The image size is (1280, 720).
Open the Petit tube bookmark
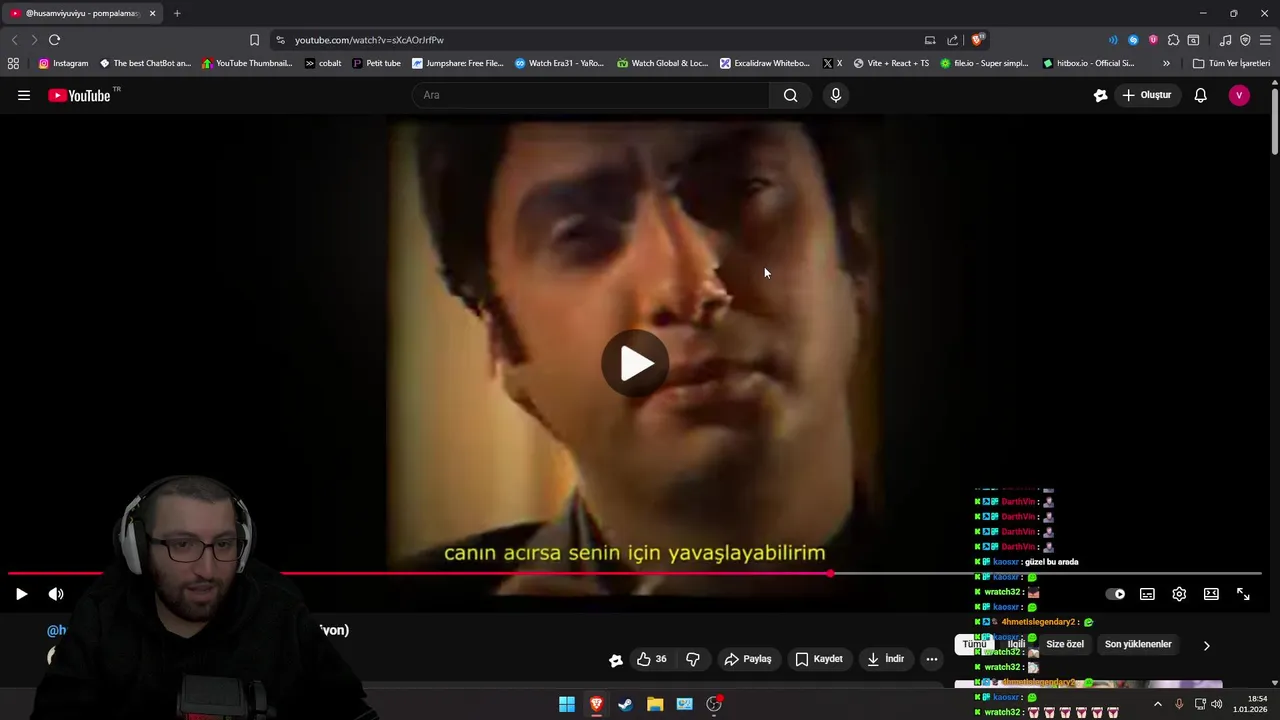376,63
